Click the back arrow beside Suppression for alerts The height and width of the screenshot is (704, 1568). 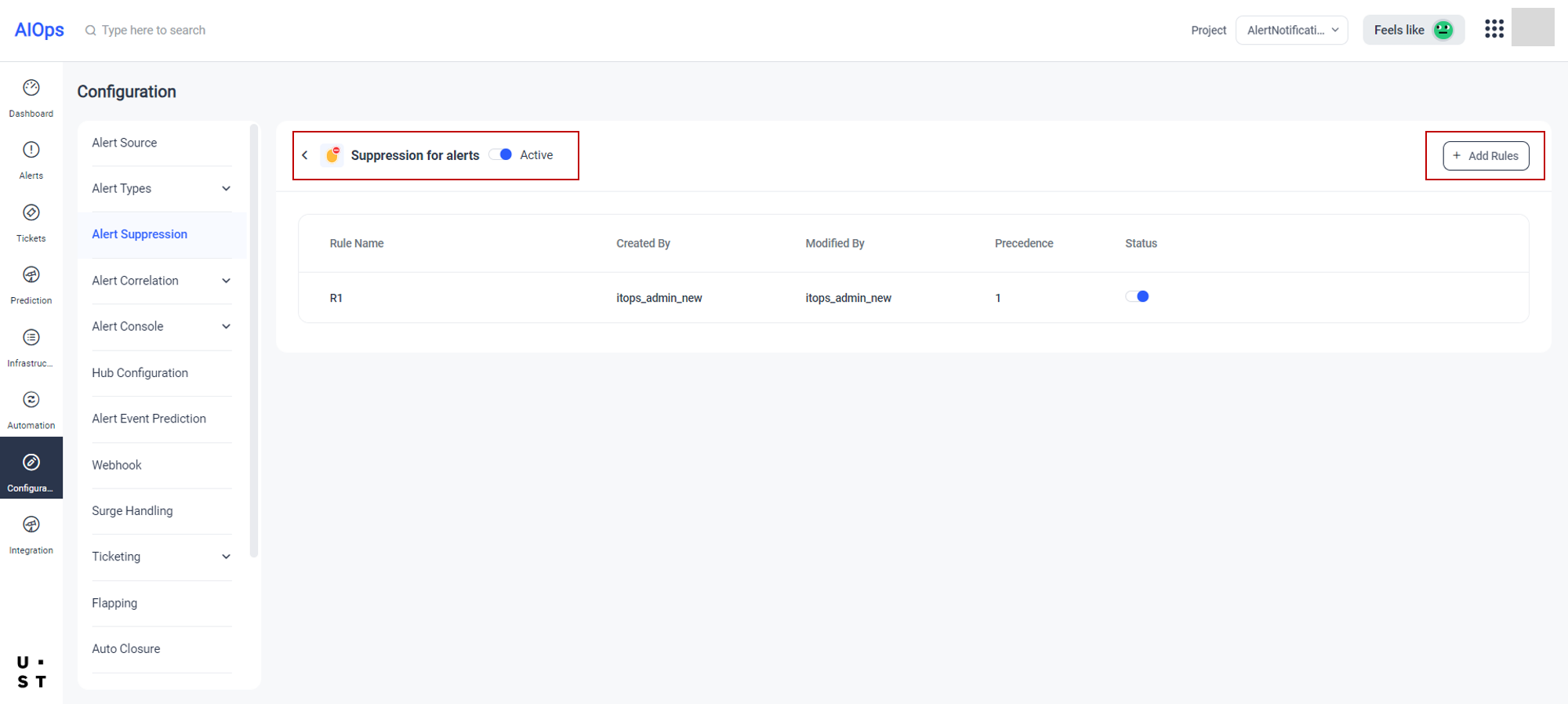(x=305, y=155)
